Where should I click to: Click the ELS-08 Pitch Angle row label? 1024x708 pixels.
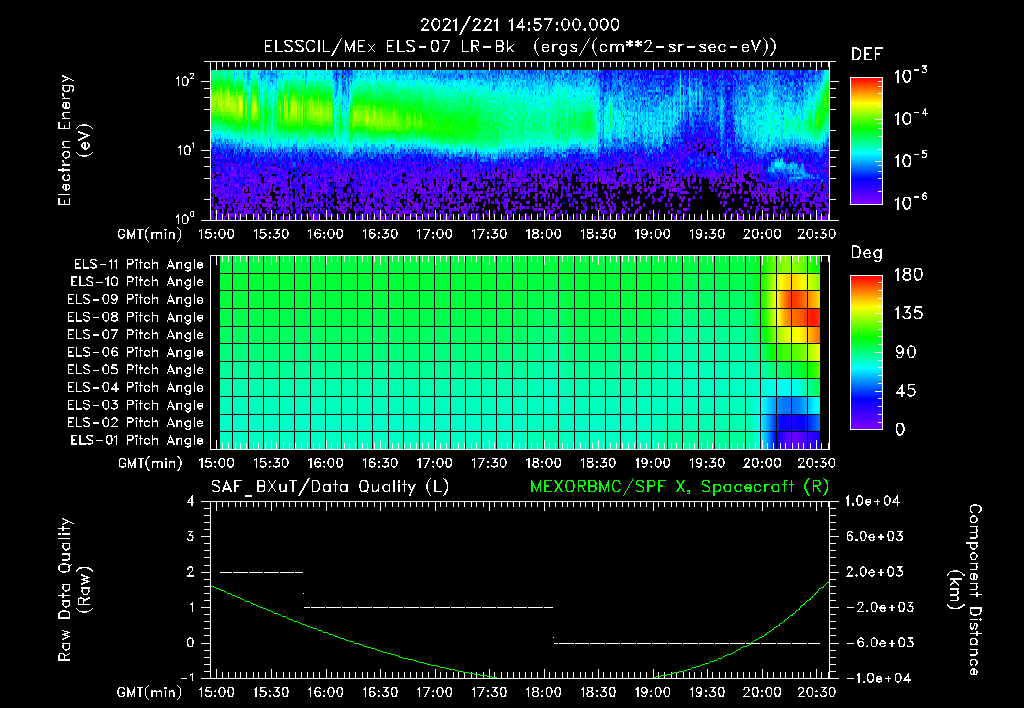136,317
